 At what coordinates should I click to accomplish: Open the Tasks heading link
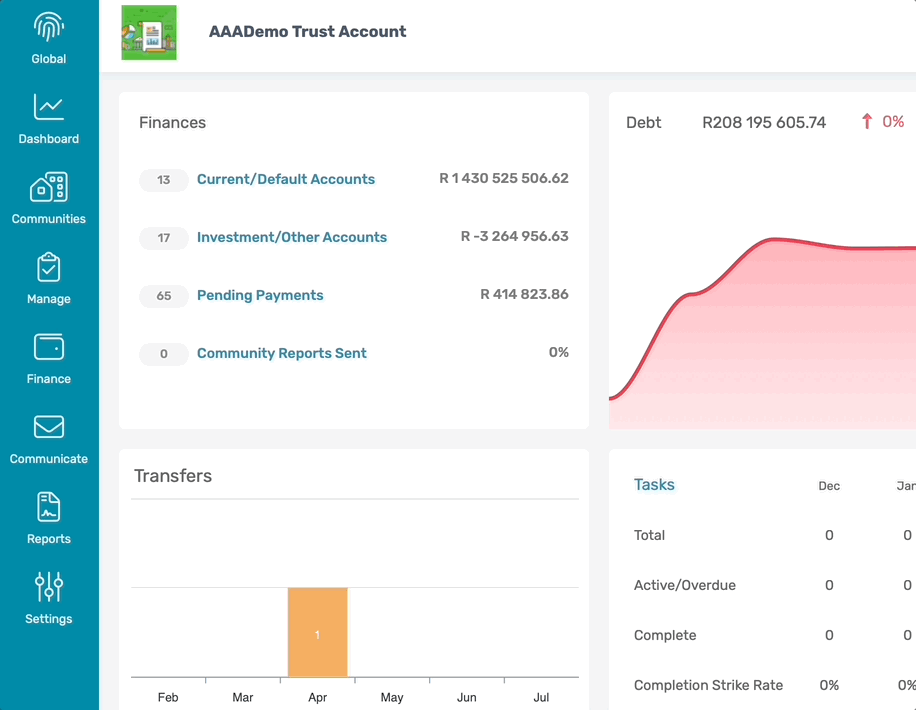654,484
